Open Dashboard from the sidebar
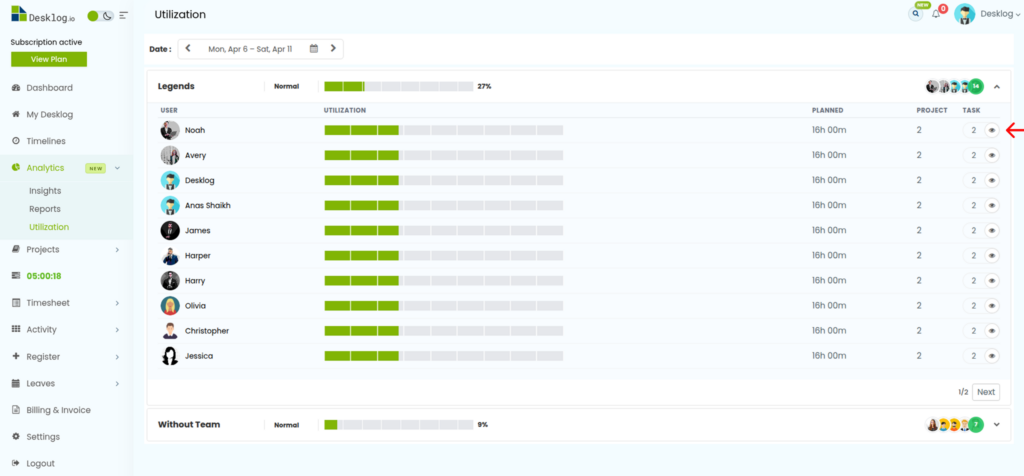 pos(49,88)
